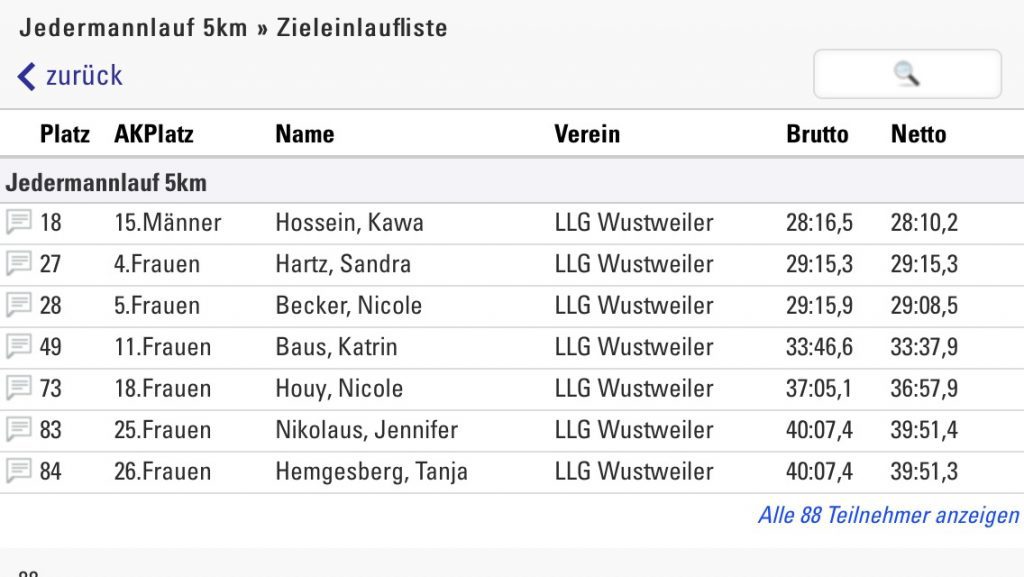Sort by the Platz column header
Viewport: 1024px width, 577px height.
click(x=65, y=134)
